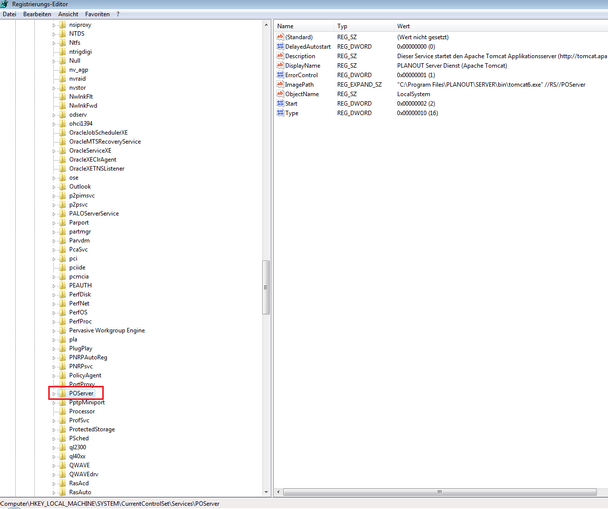This screenshot has width=608, height=509.
Task: Click the binary icon of DelayedAutostart value
Action: (280, 47)
